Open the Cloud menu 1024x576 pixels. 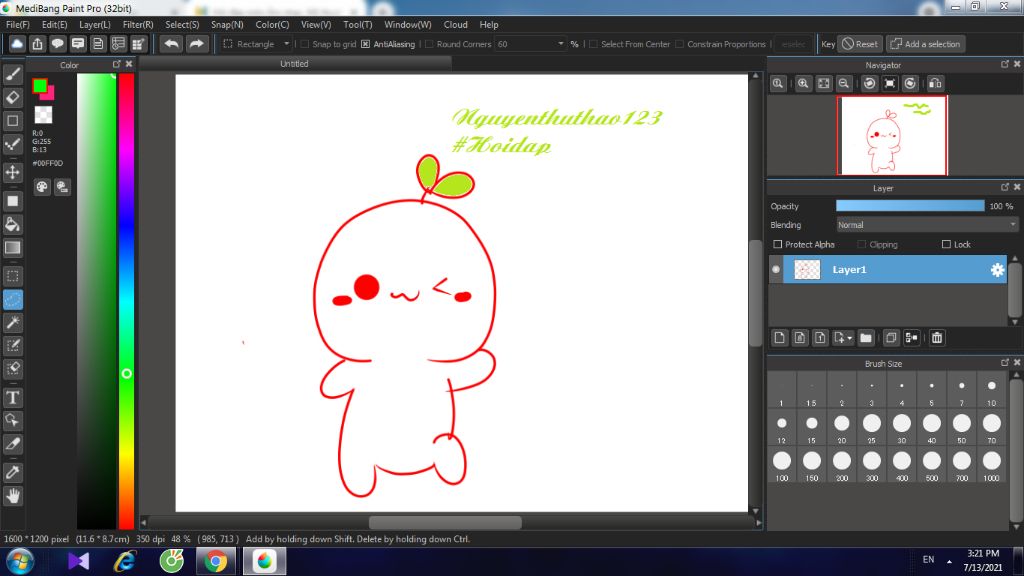coord(455,25)
